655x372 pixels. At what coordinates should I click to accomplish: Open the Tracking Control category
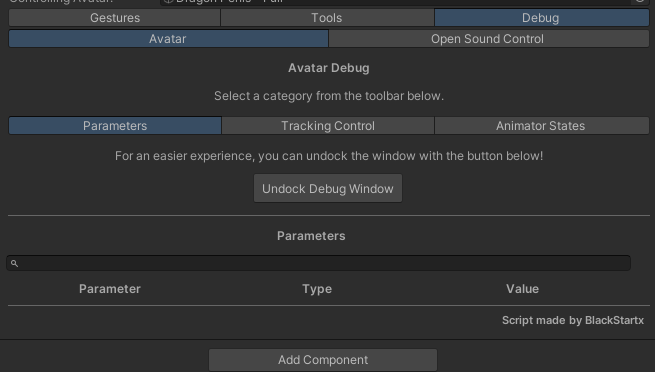(328, 126)
